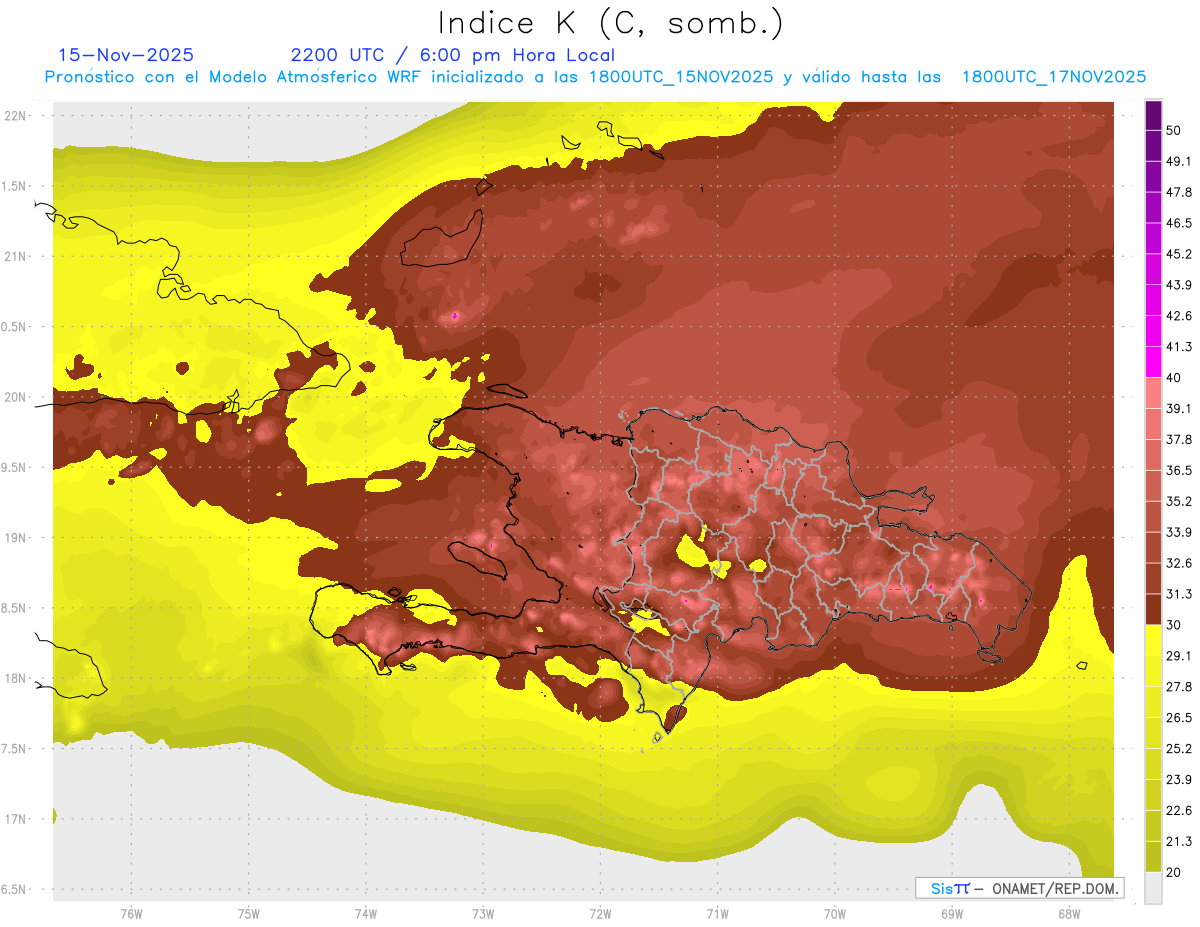The width and height of the screenshot is (1200, 927).
Task: Click the colorbar value '22.6'
Action: click(x=1180, y=810)
